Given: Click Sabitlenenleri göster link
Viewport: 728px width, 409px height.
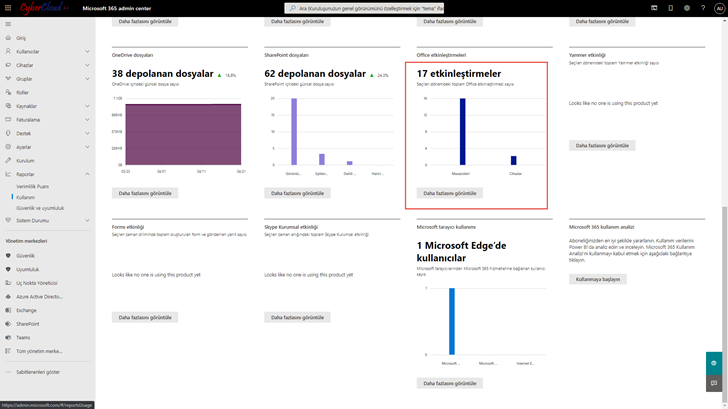Looking at the screenshot, I should click(38, 372).
